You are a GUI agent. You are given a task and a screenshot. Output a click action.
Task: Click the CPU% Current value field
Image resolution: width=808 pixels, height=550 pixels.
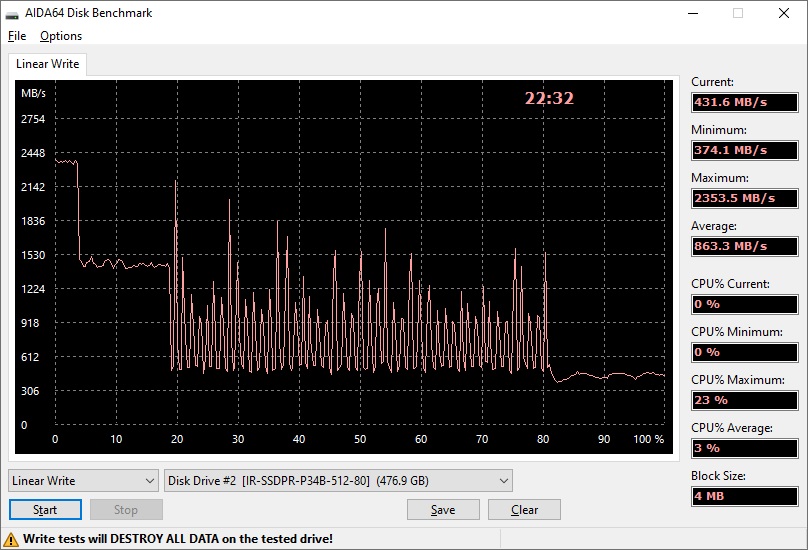(745, 304)
